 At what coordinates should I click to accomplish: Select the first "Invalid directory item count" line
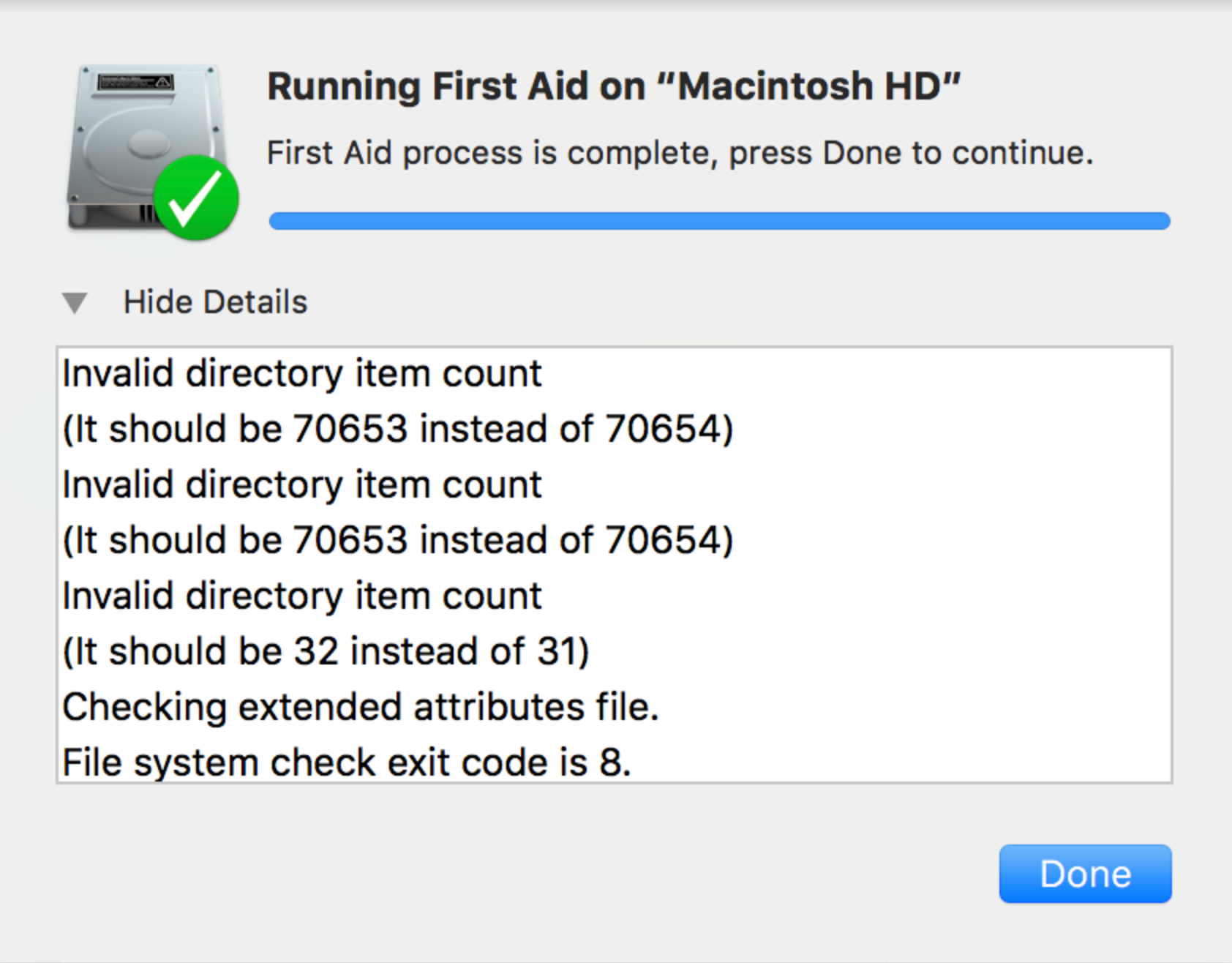pos(302,374)
